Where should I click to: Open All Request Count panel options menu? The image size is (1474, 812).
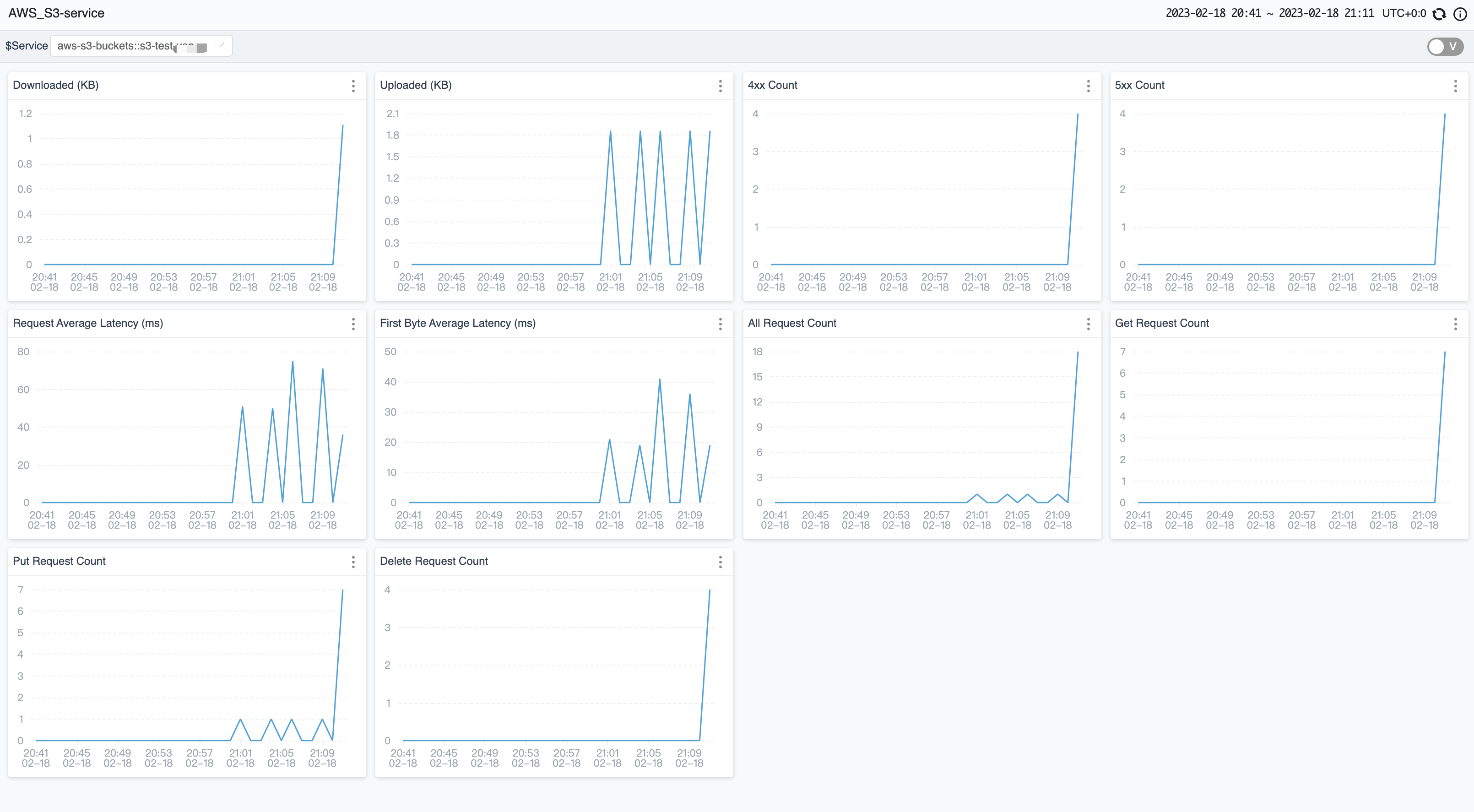pos(1088,324)
